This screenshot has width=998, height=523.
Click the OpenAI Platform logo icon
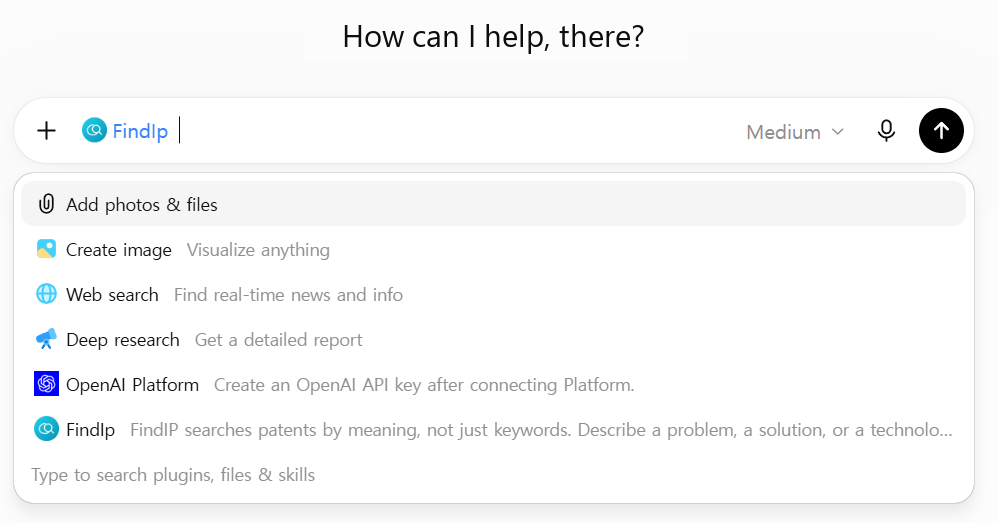click(46, 384)
